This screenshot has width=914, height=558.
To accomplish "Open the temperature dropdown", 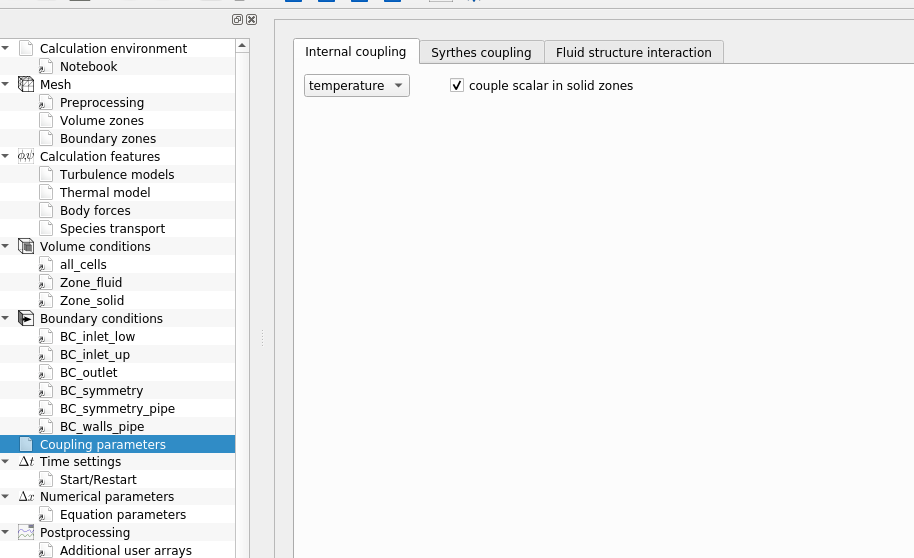I will pos(356,86).
